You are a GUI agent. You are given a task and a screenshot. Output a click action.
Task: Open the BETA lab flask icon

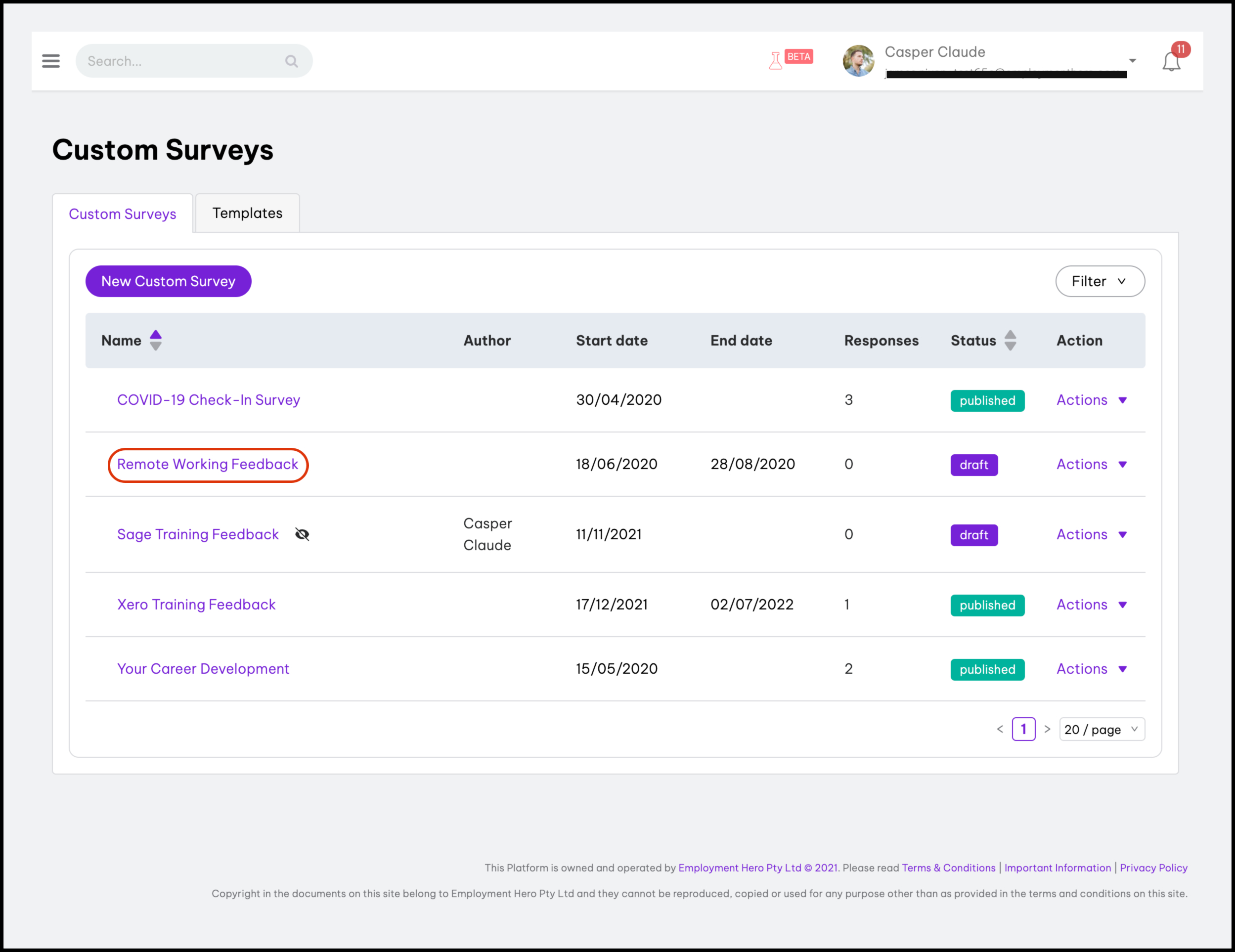[776, 60]
